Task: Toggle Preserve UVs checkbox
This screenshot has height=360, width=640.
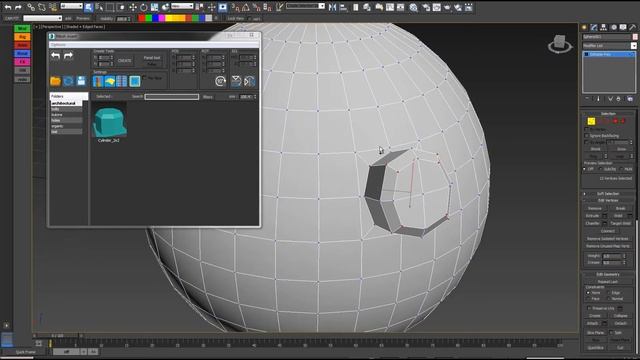Action: tap(589, 308)
